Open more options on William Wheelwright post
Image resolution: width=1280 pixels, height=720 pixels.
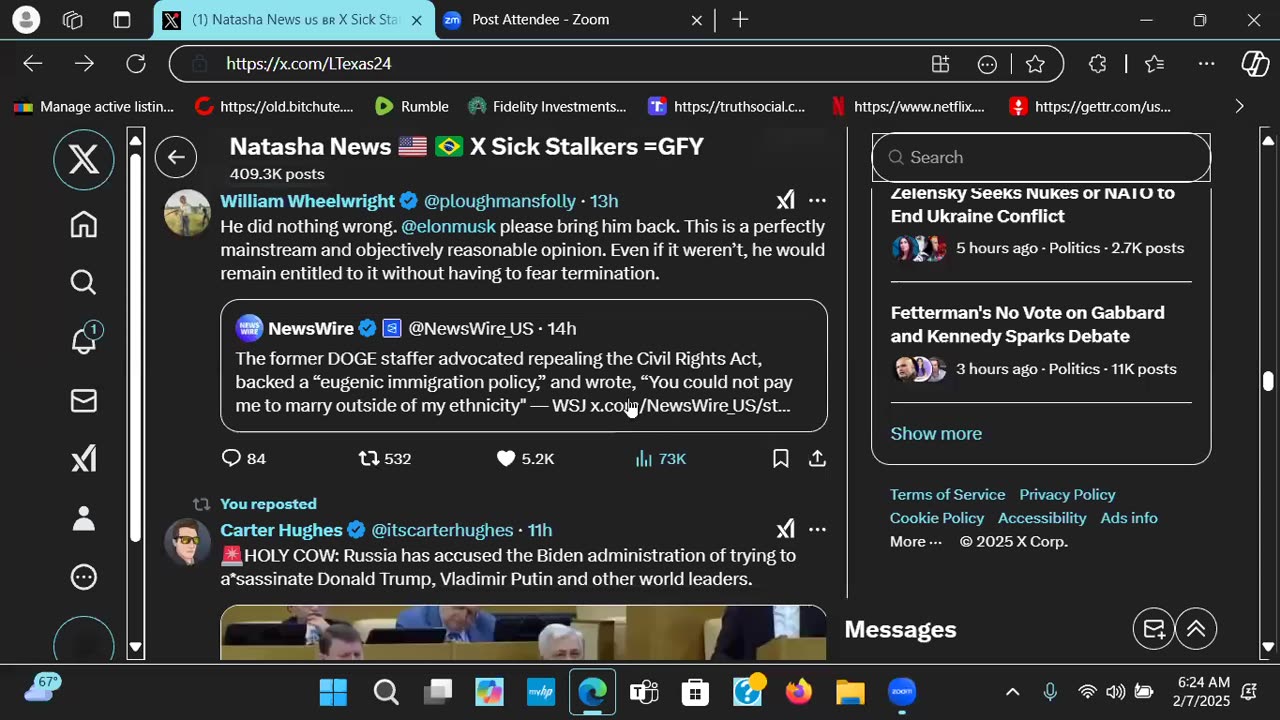[817, 201]
